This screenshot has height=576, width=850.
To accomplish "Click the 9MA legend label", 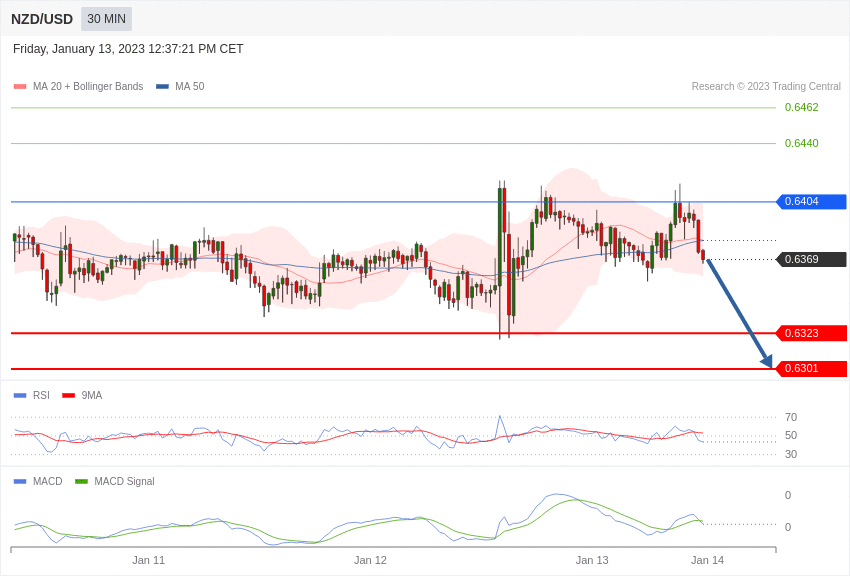I will (x=92, y=396).
